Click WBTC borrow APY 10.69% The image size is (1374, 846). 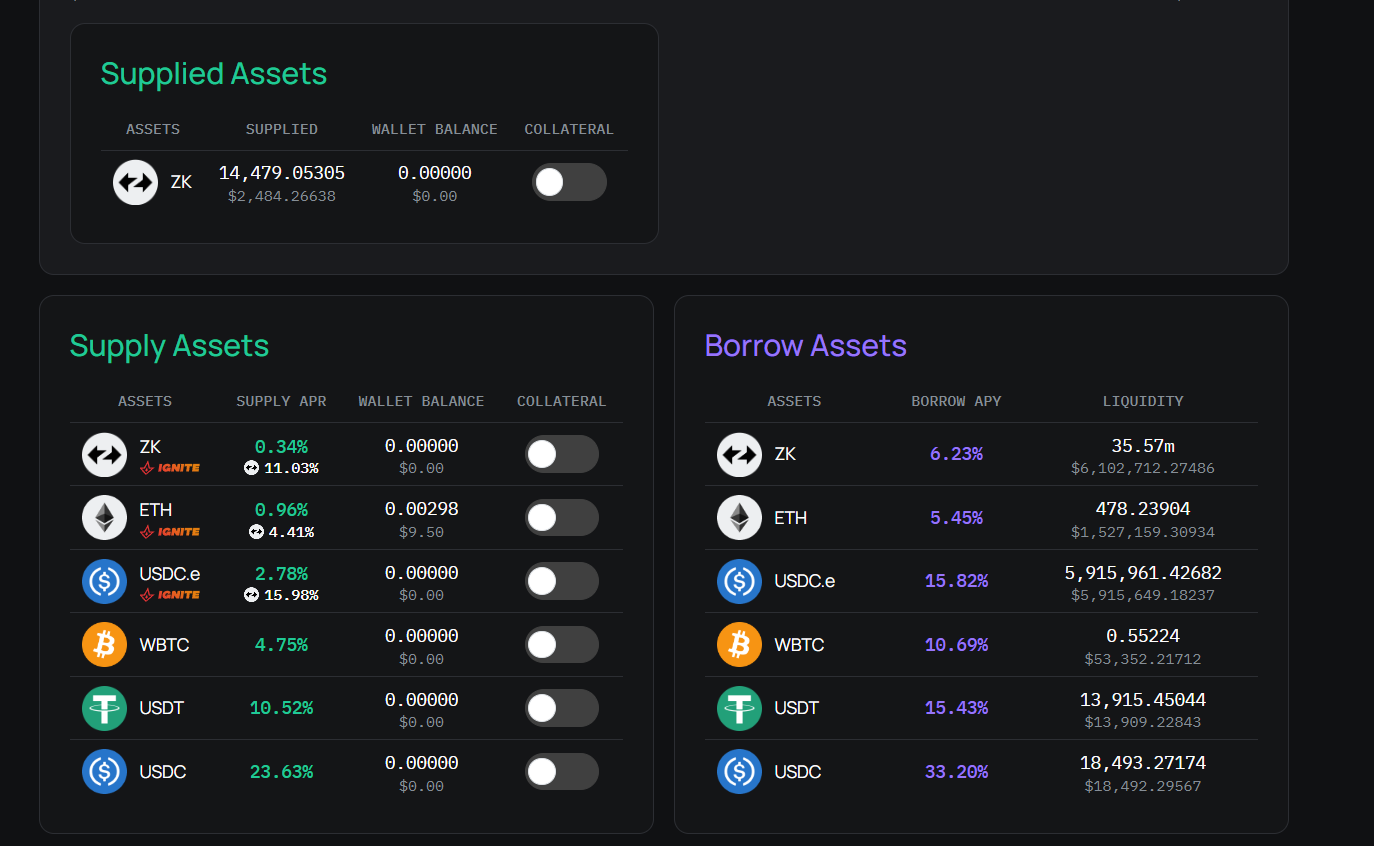tap(956, 645)
